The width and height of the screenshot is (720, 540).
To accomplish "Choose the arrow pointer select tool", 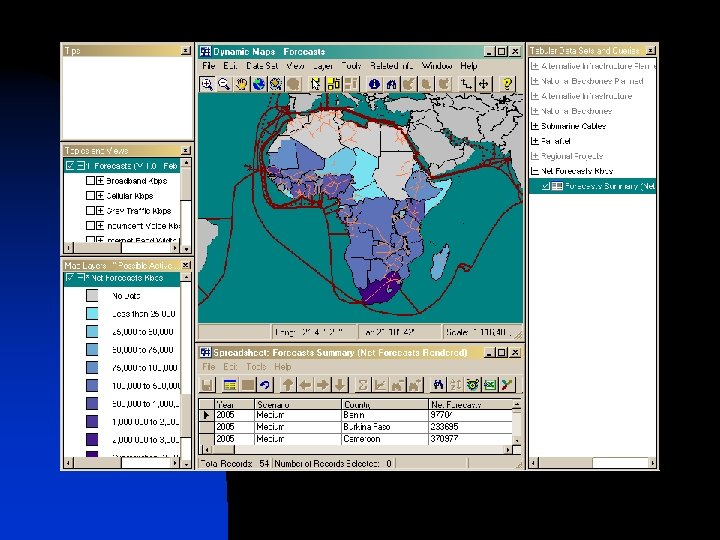I will (x=315, y=84).
